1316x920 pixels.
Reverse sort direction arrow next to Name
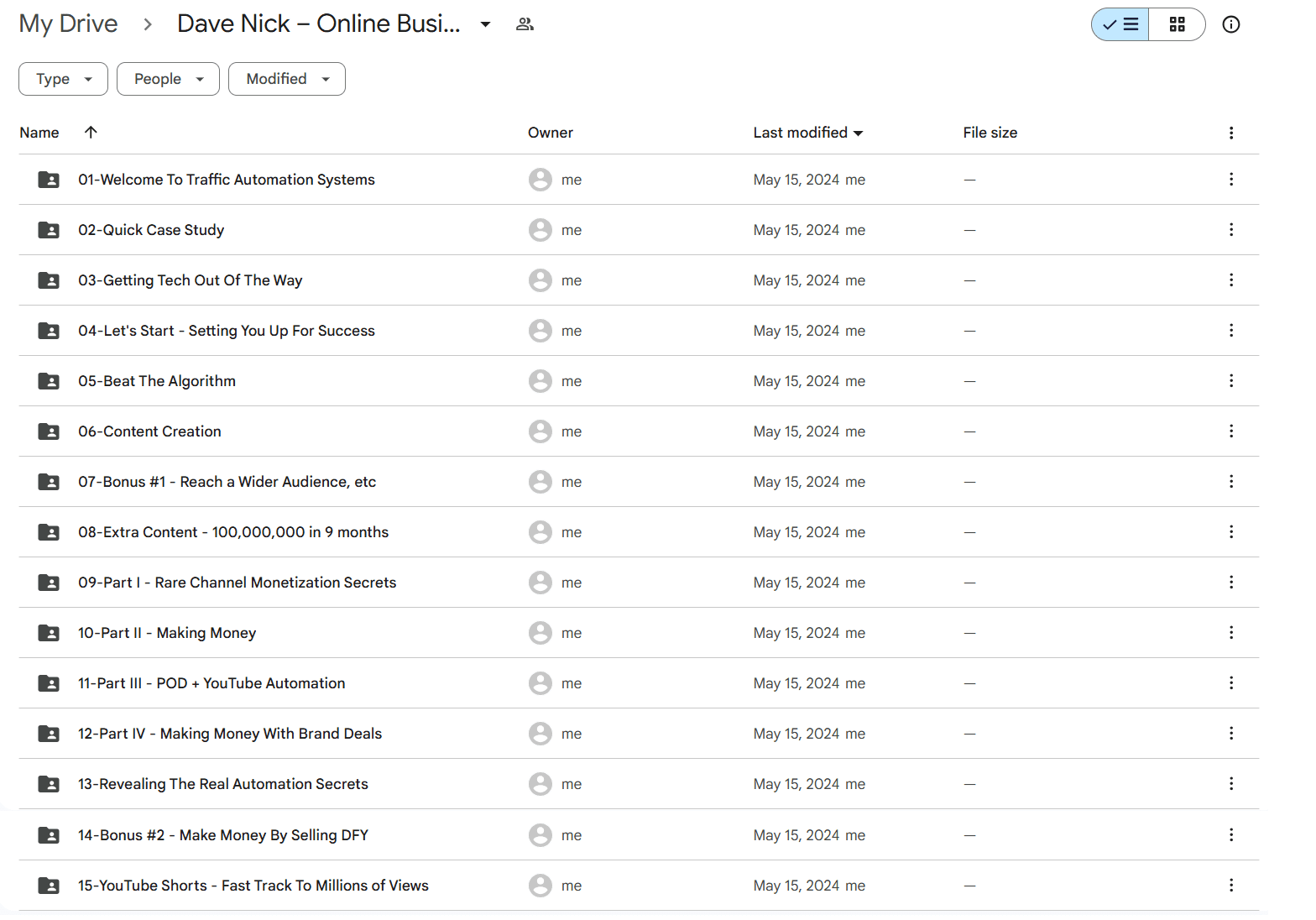coord(91,132)
